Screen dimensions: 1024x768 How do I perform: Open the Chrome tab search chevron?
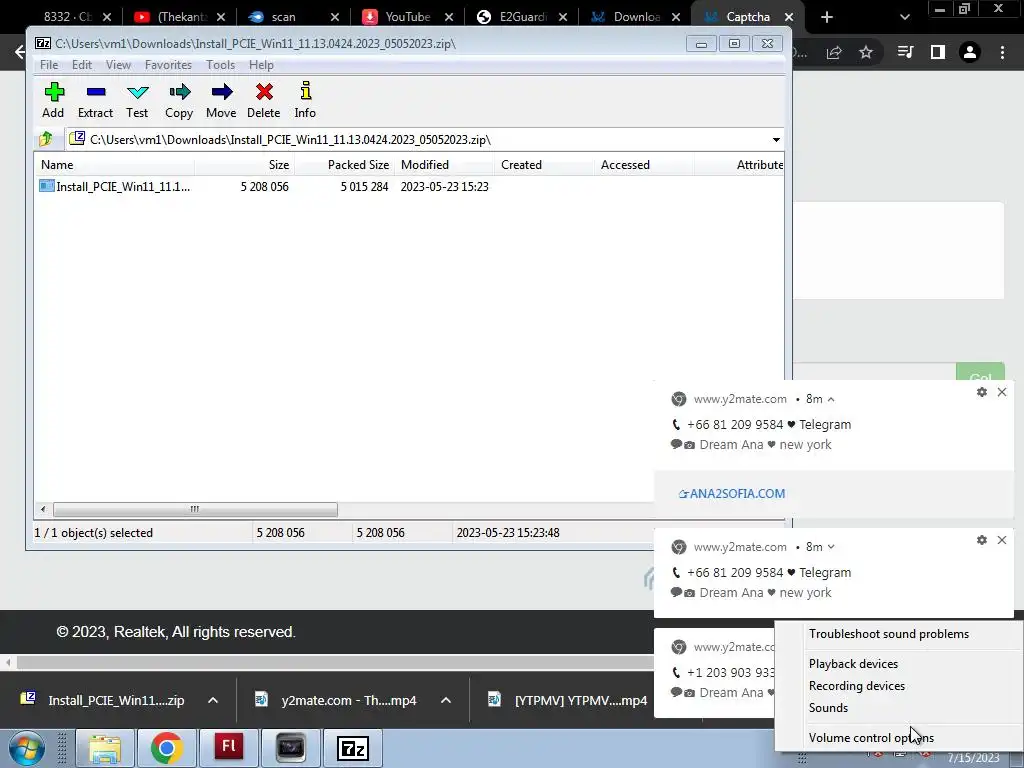[904, 18]
